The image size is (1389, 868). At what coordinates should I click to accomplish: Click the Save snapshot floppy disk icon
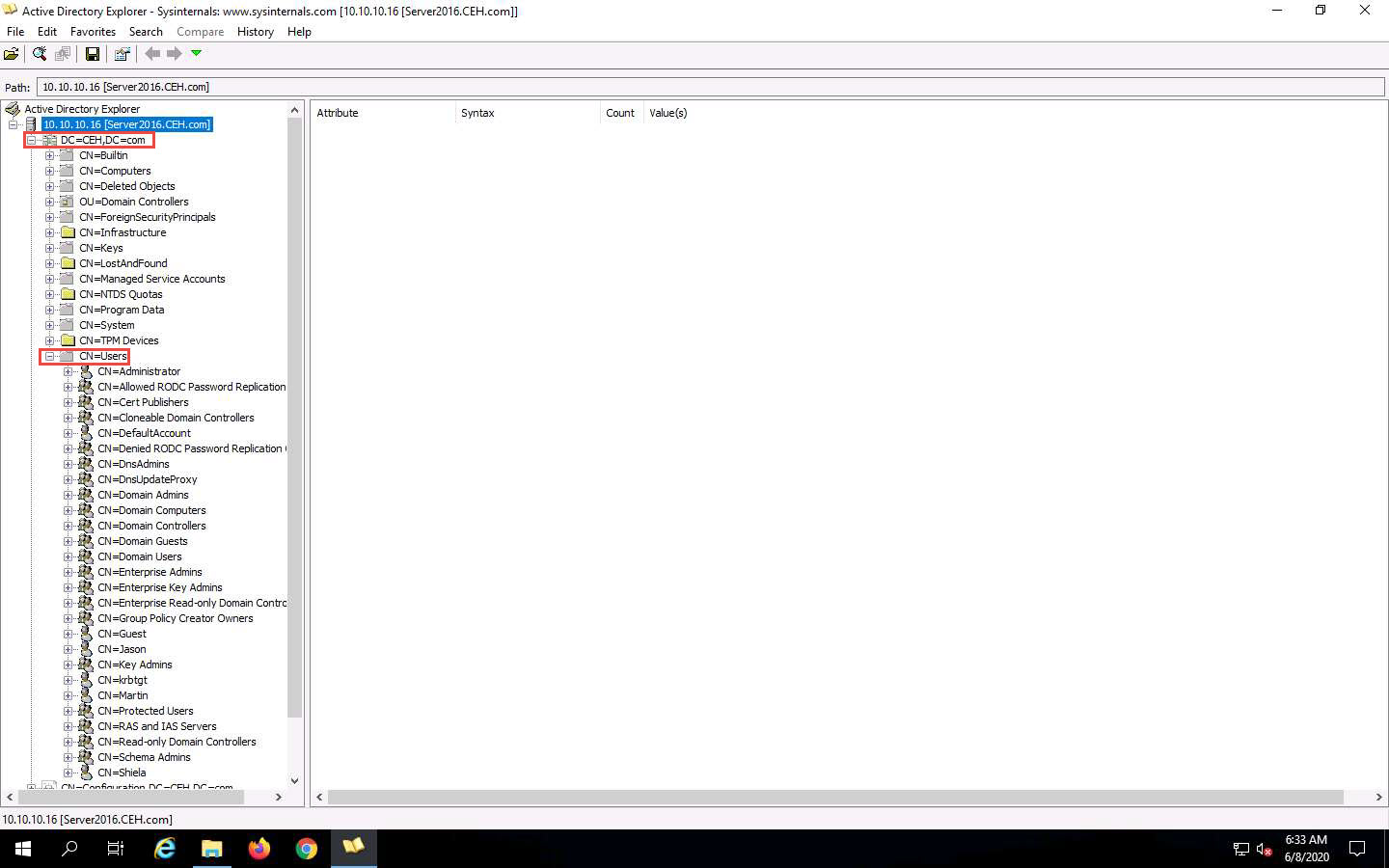(x=93, y=54)
